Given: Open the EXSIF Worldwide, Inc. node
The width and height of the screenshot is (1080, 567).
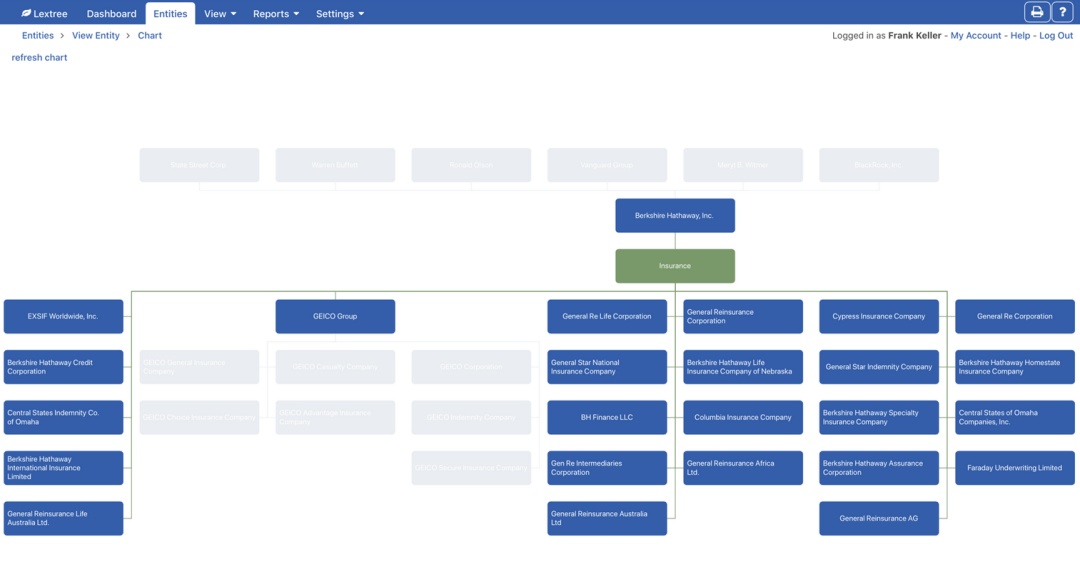Looking at the screenshot, I should [x=64, y=317].
